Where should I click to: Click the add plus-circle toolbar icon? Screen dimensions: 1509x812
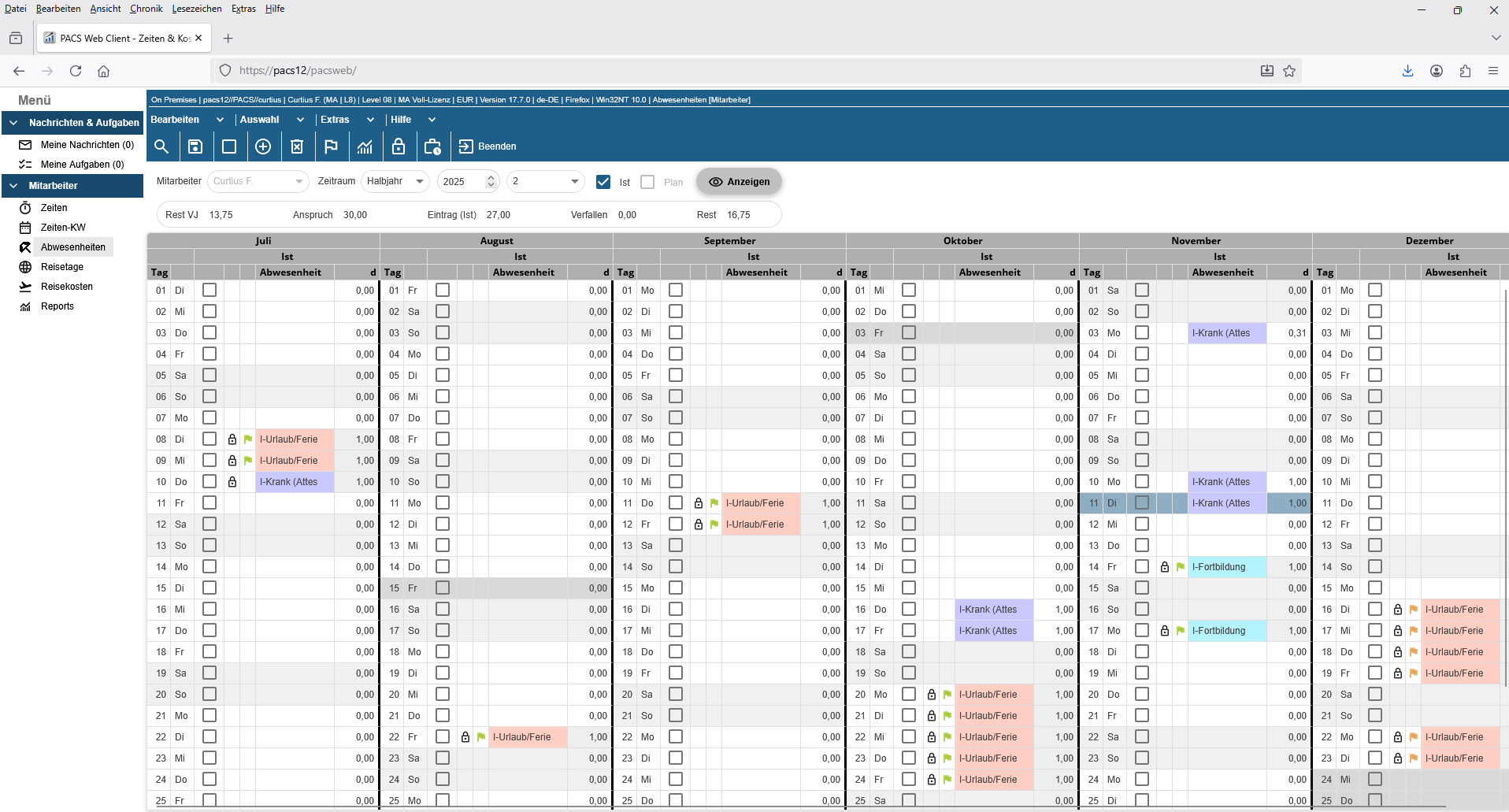pos(263,146)
